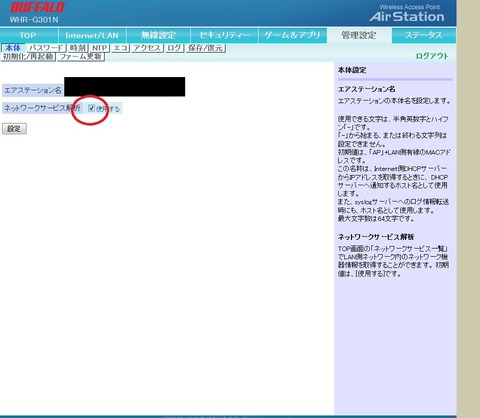Go to the セキュリティー tab

tap(224, 35)
